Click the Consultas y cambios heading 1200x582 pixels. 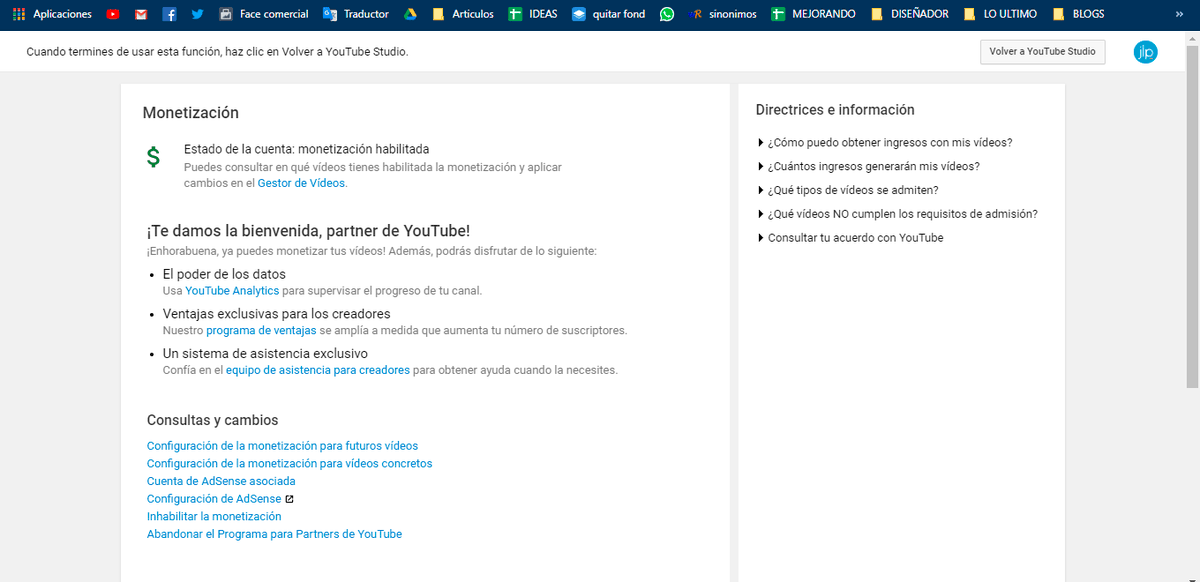point(212,420)
